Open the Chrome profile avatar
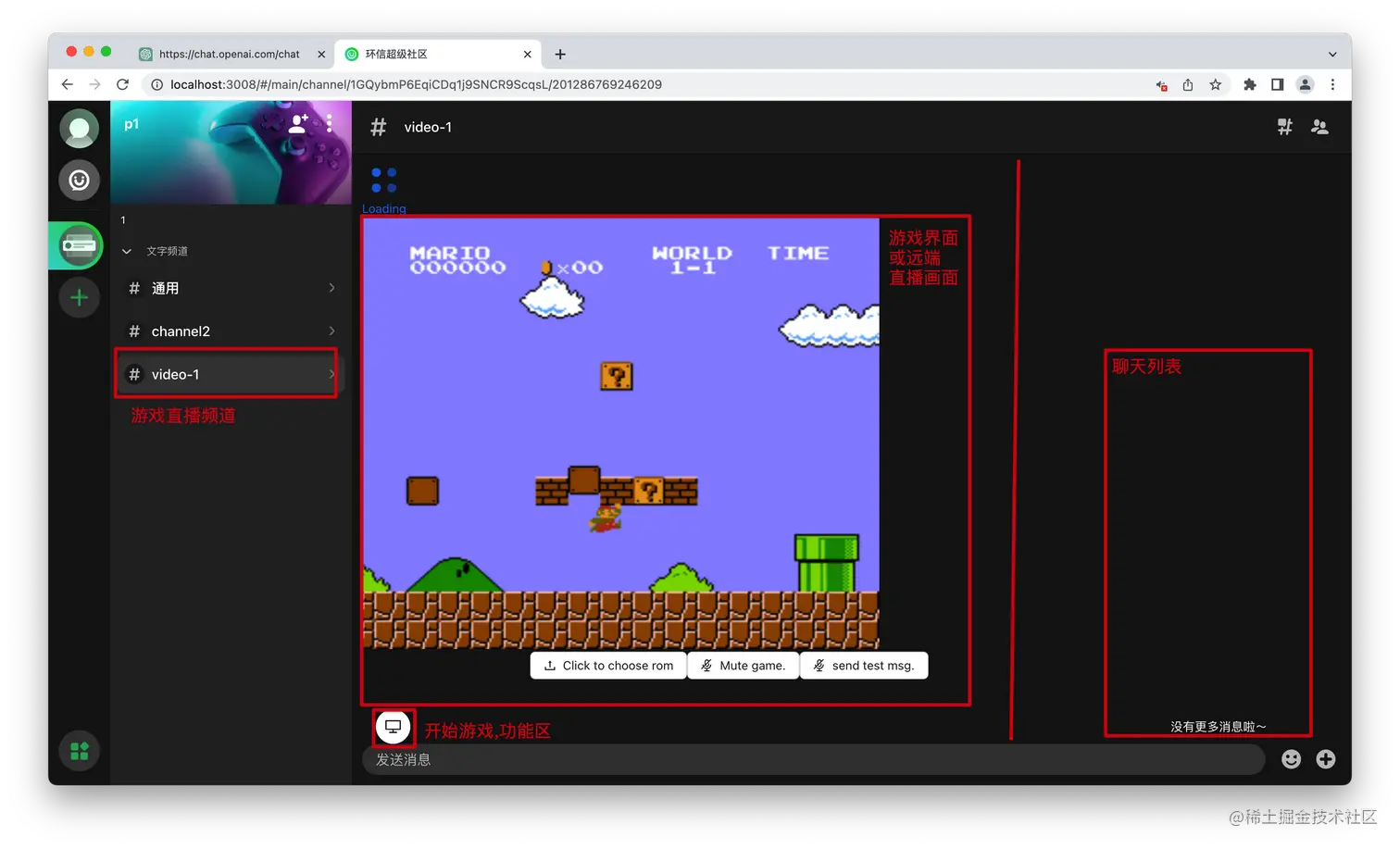Image resolution: width=1400 pixels, height=849 pixels. 1306,84
